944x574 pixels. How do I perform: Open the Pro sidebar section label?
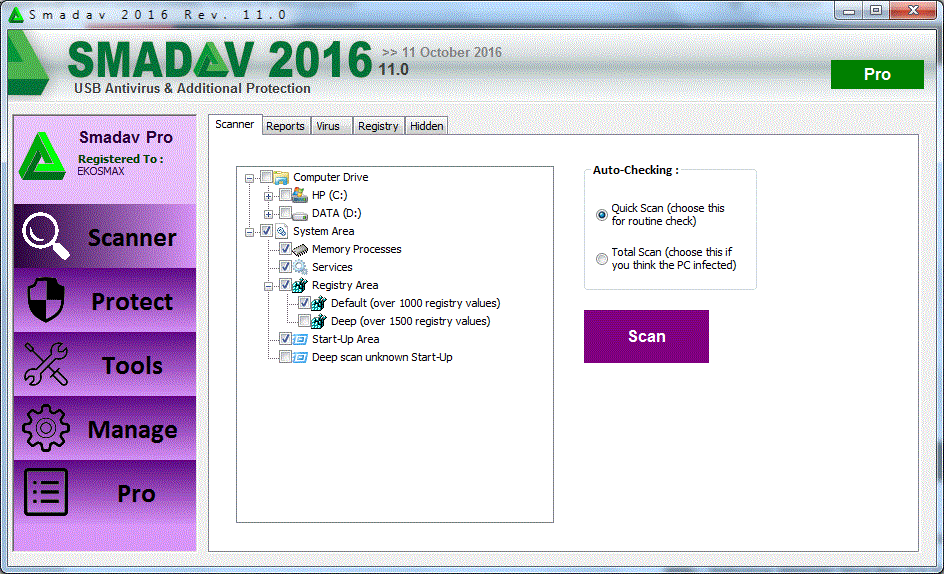click(137, 494)
